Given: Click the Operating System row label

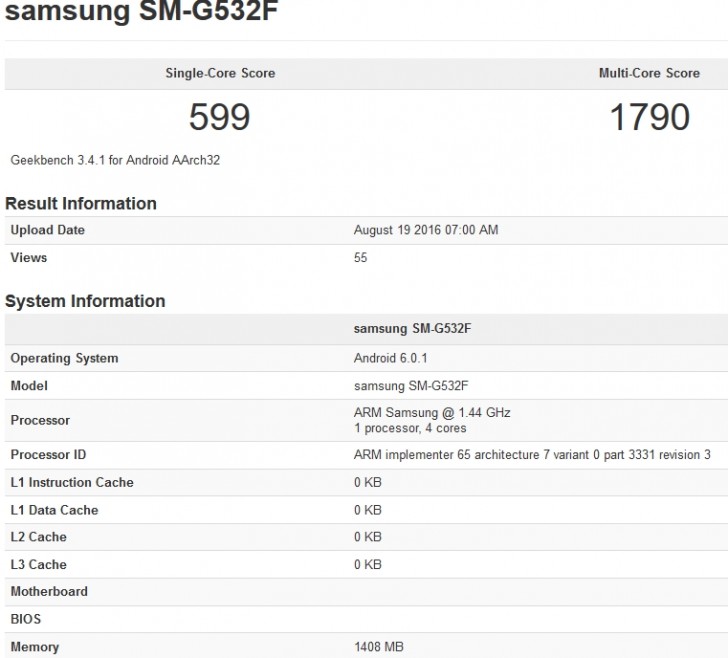Looking at the screenshot, I should click(x=64, y=358).
